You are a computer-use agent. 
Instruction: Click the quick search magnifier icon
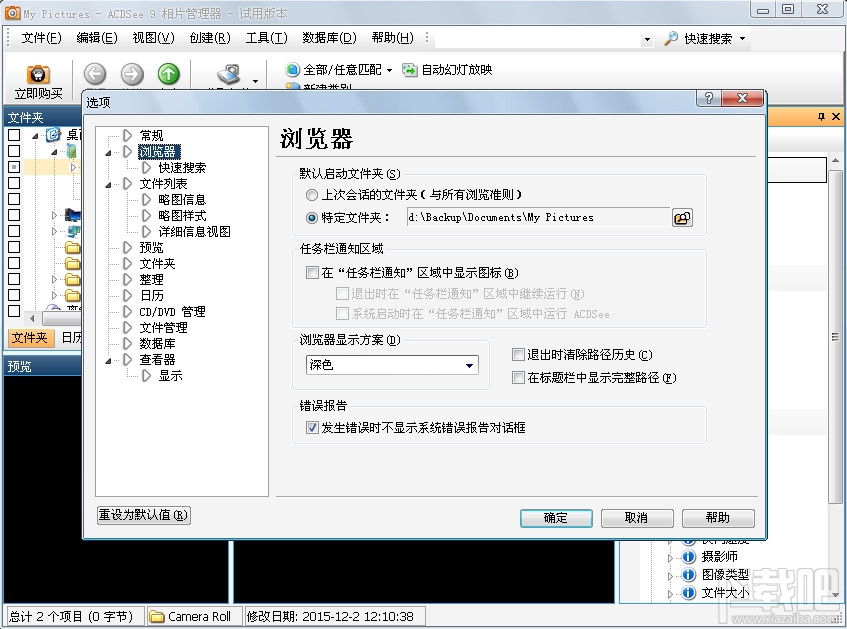(x=668, y=37)
